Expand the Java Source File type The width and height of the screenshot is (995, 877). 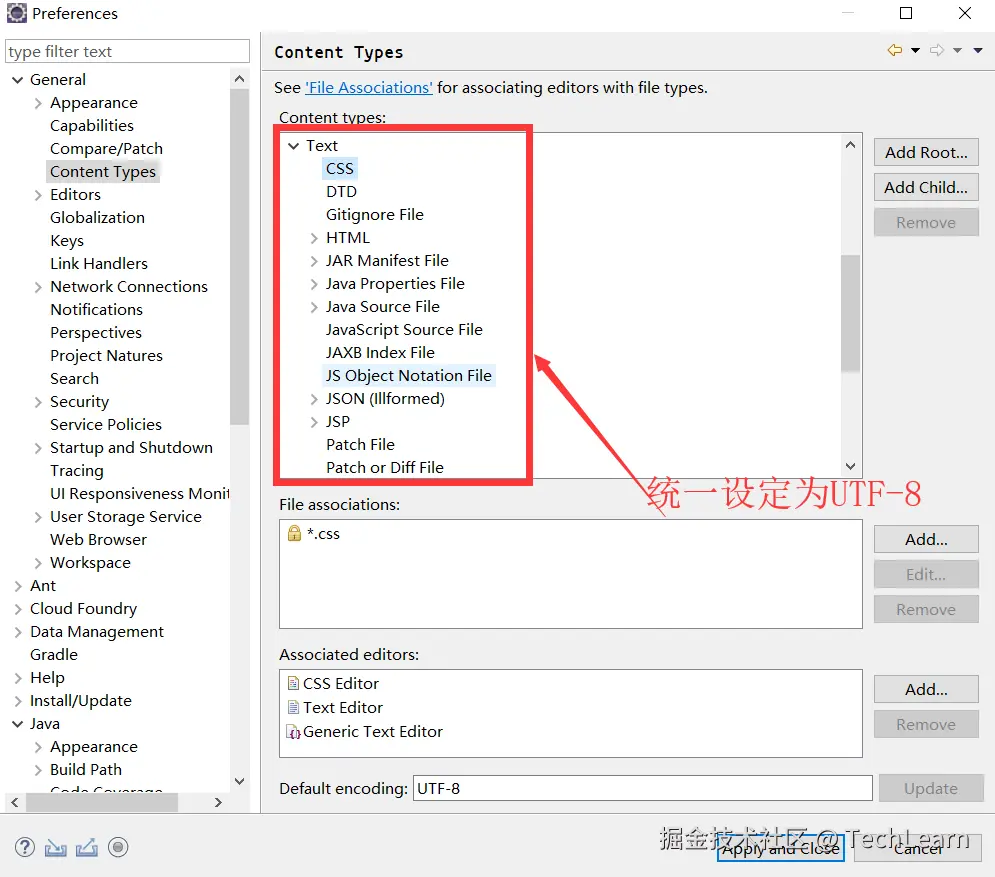pyautogui.click(x=314, y=307)
